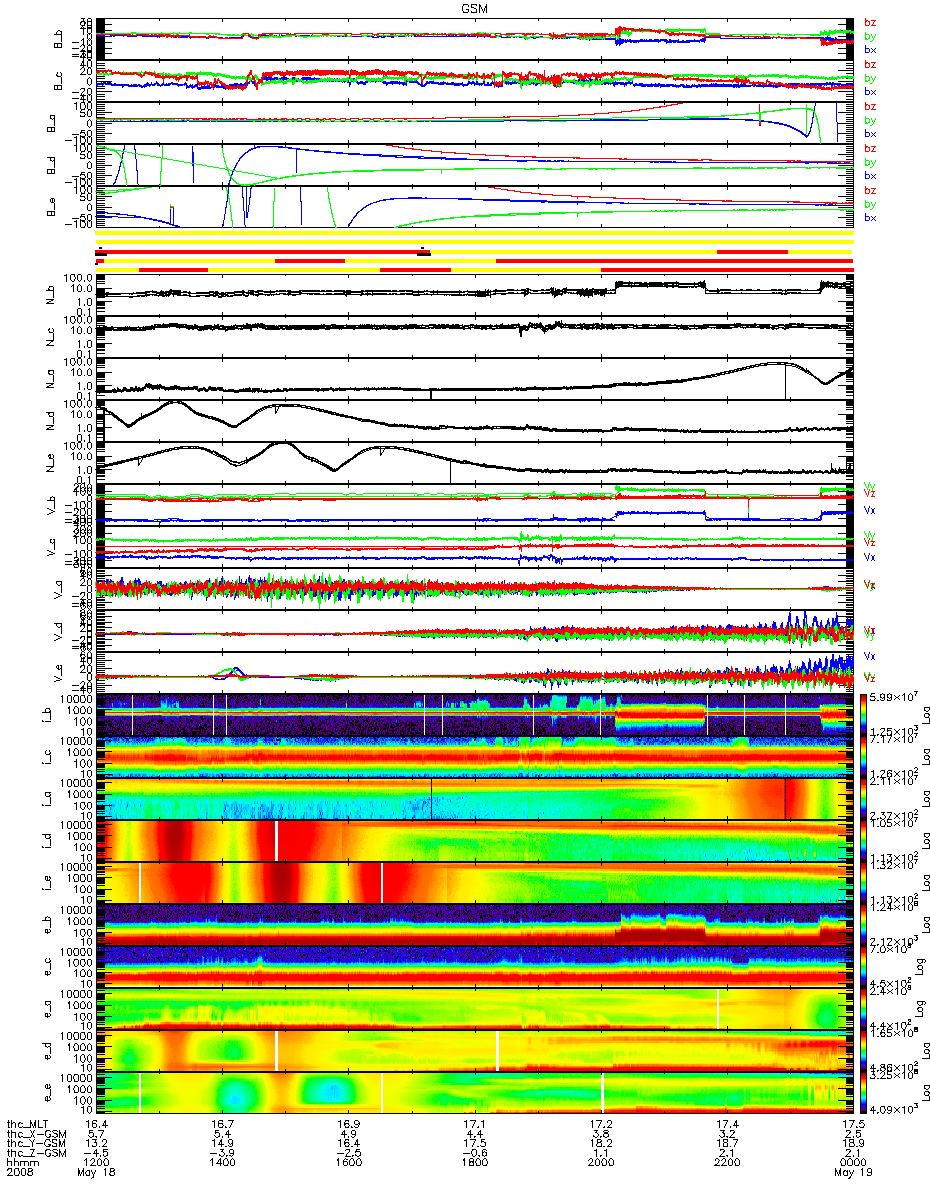Click the blue Vx legend of V_c panel
Viewport: 930px width, 1200px height.
tap(870, 557)
